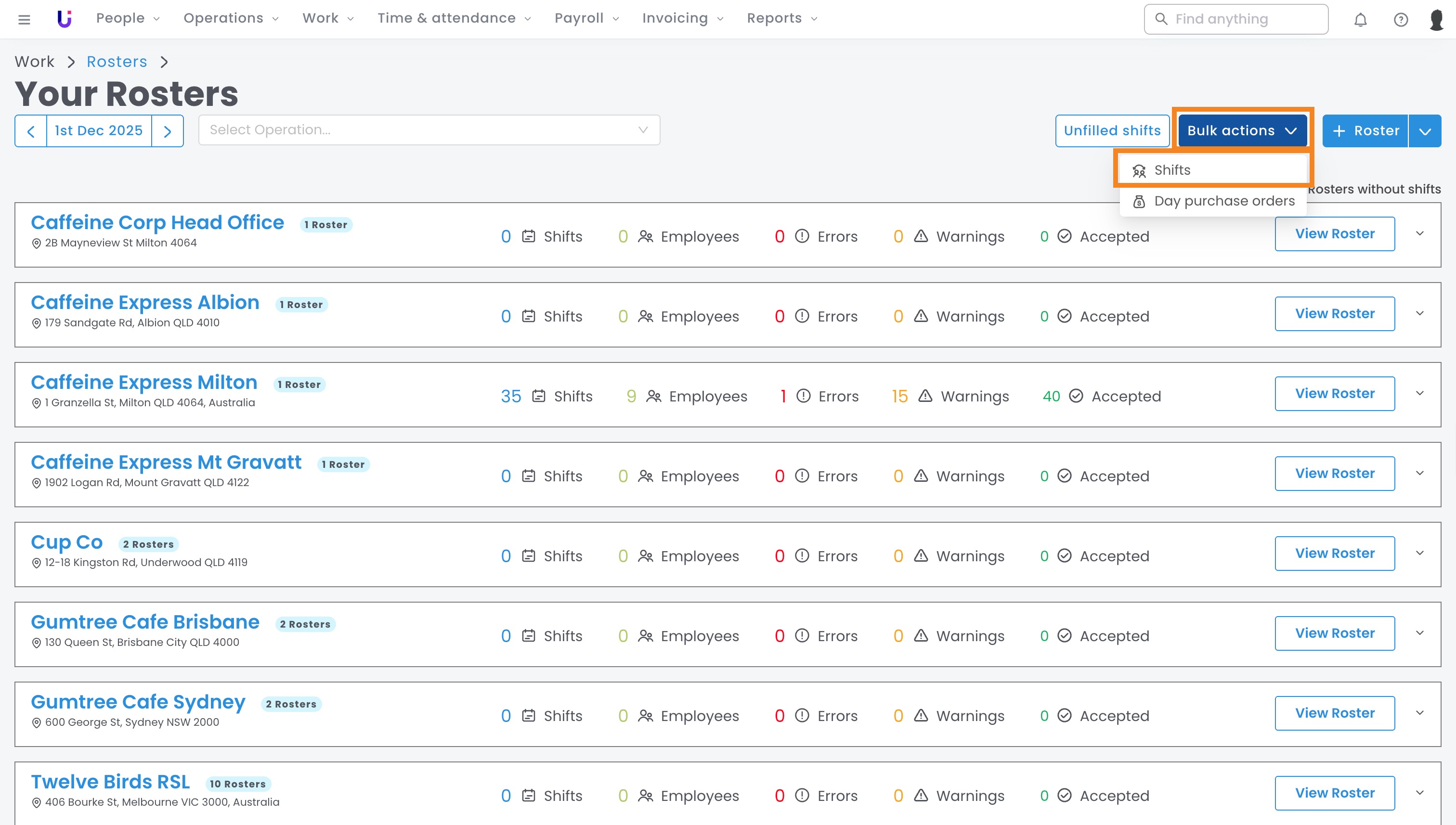Open the Roster button's dropdown arrow
The image size is (1456, 825).
pos(1425,131)
